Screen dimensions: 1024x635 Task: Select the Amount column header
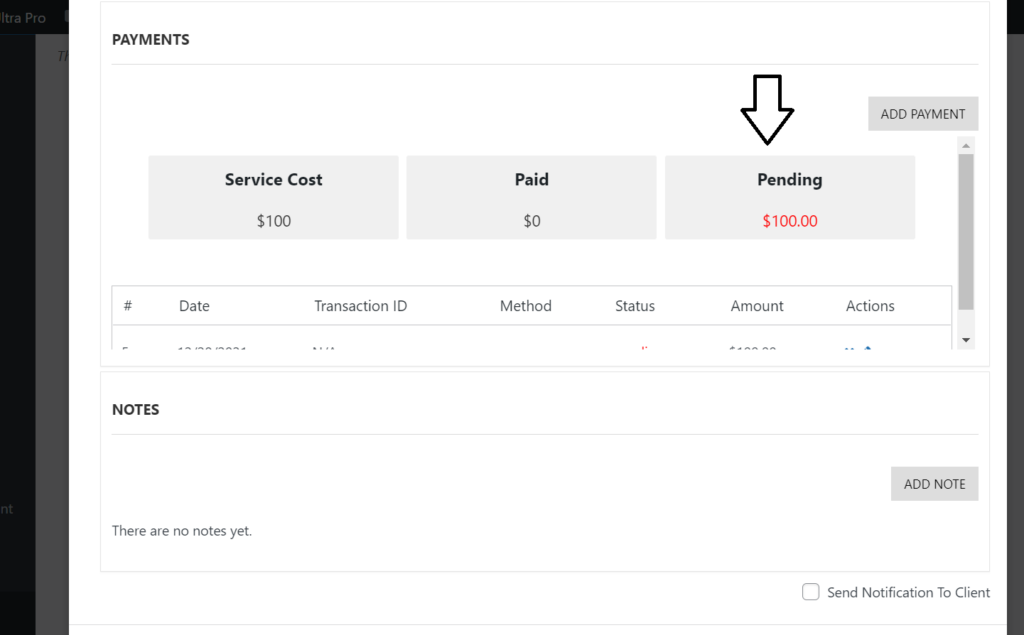click(x=757, y=306)
